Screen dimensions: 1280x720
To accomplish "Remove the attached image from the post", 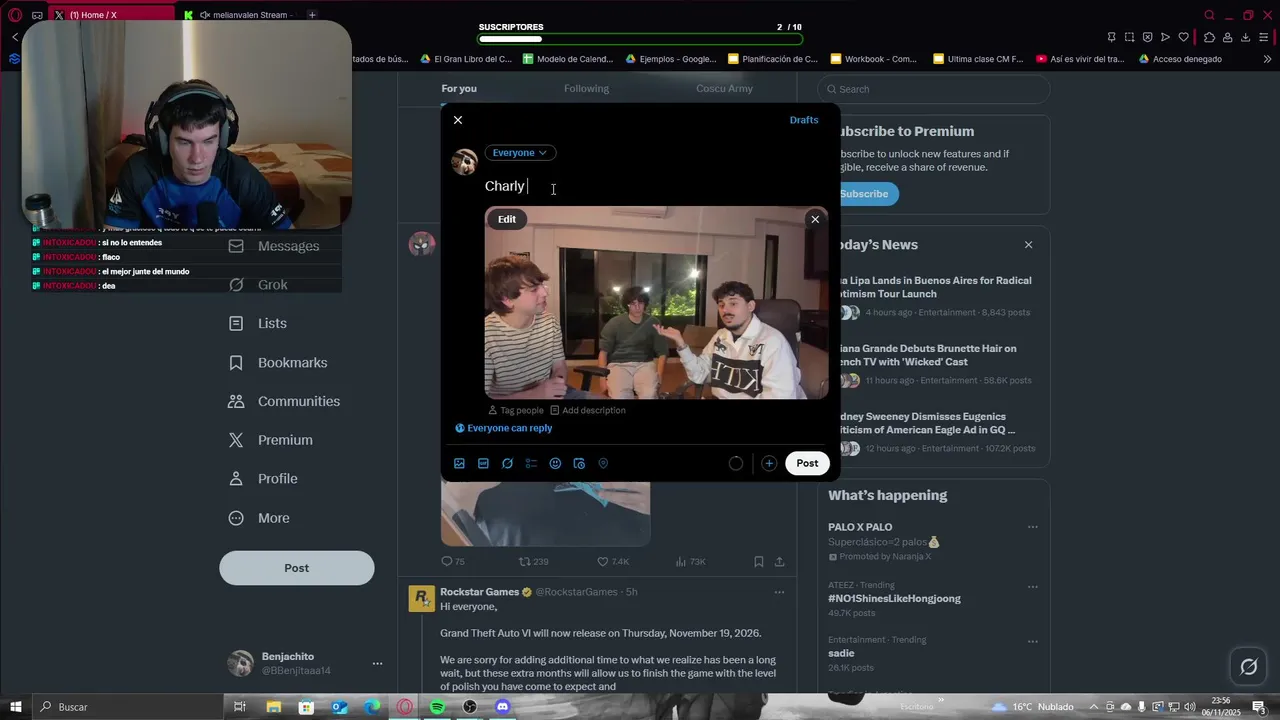I will [x=815, y=219].
